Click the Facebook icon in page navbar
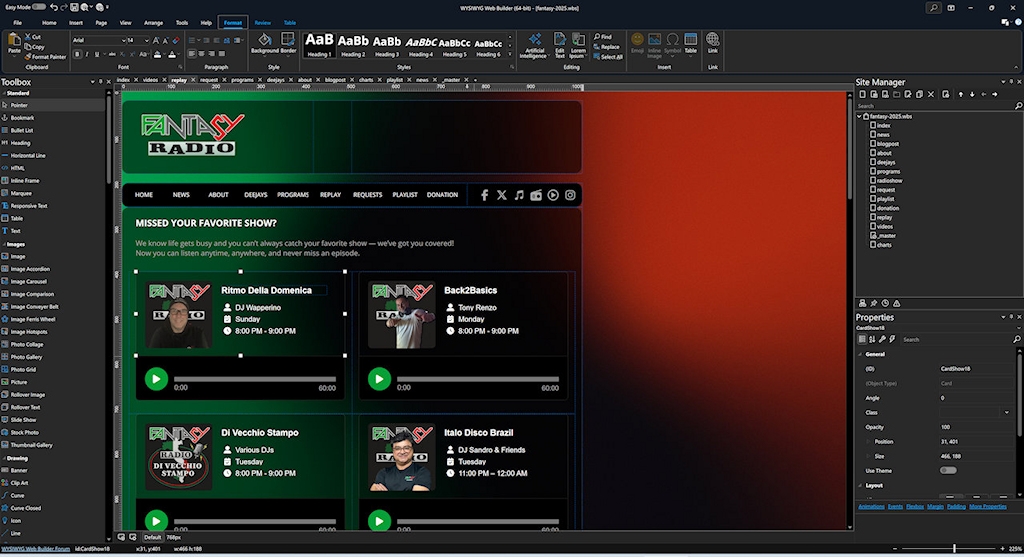 [485, 195]
